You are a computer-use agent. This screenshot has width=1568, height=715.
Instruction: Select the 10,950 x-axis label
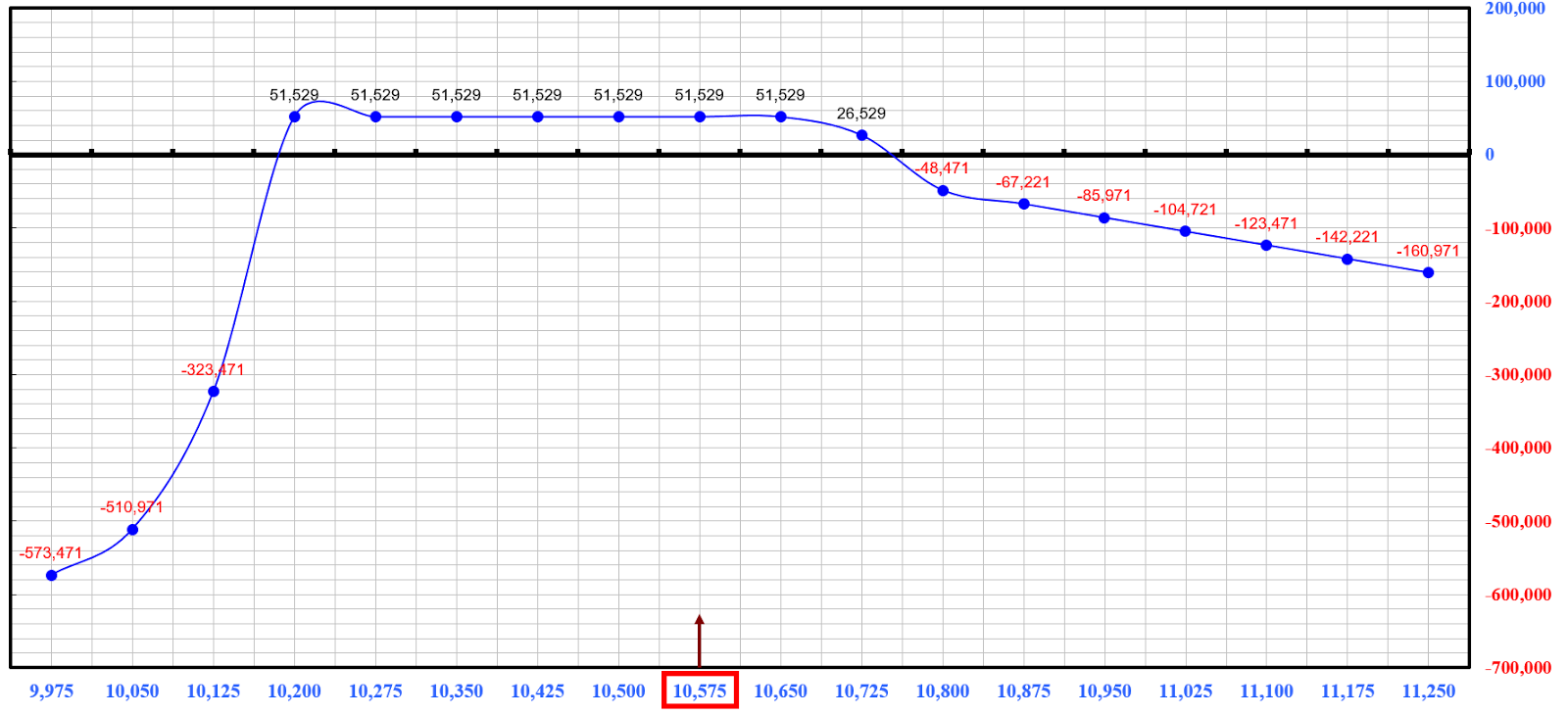click(x=1104, y=691)
